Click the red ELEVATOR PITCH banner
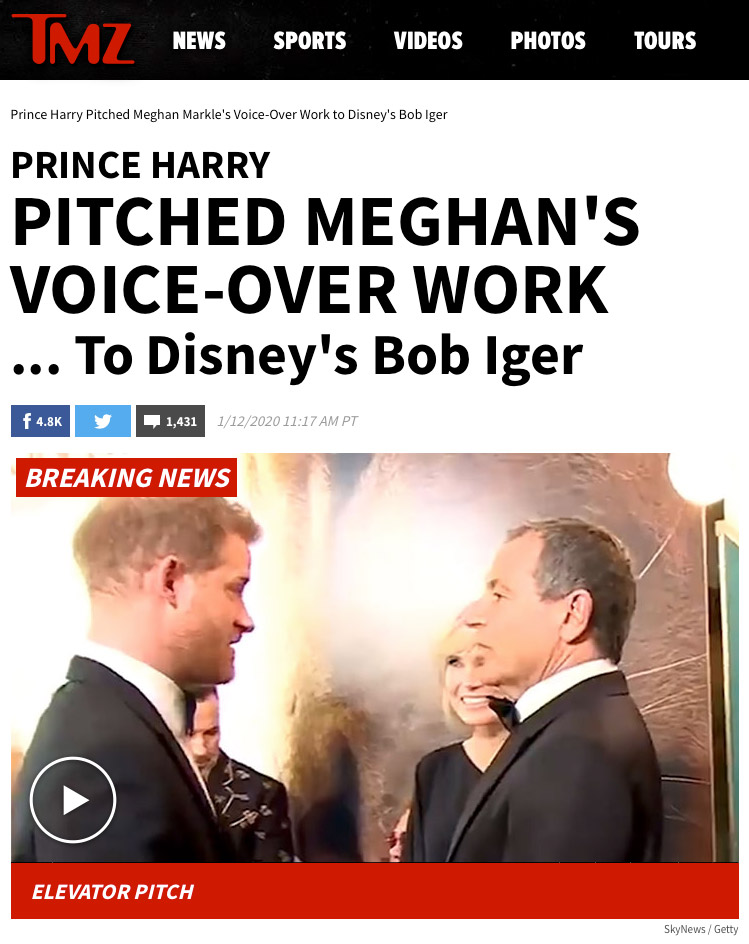This screenshot has height=944, width=749. tap(374, 890)
